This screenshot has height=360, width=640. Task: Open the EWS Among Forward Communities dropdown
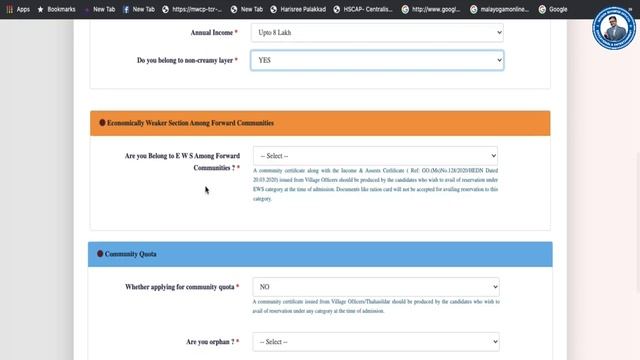coord(375,156)
